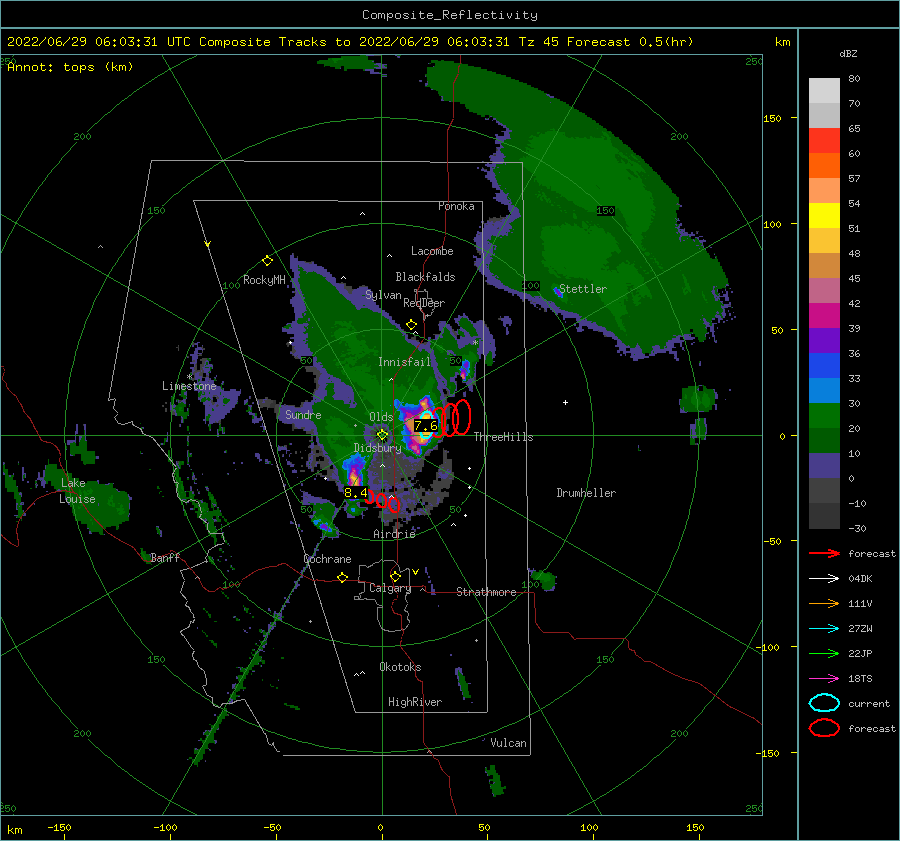Screen dimensions: 900x841
Task: Click the Didsbury town label
Action: point(378,448)
